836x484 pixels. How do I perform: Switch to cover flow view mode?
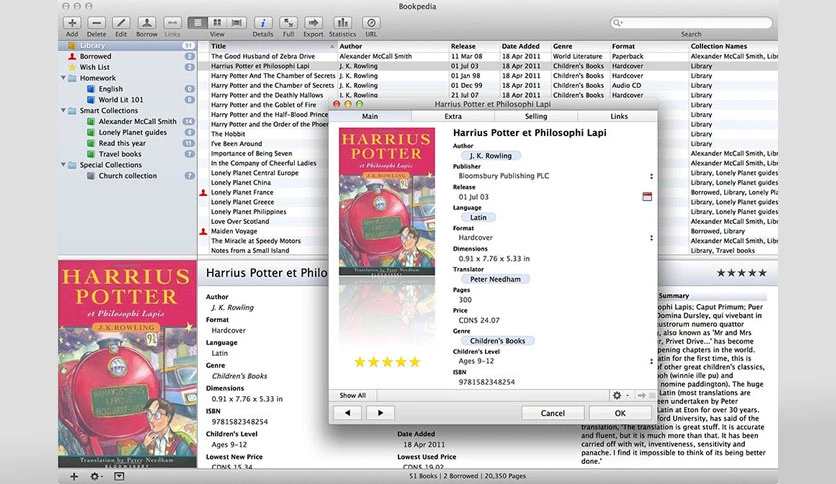237,22
